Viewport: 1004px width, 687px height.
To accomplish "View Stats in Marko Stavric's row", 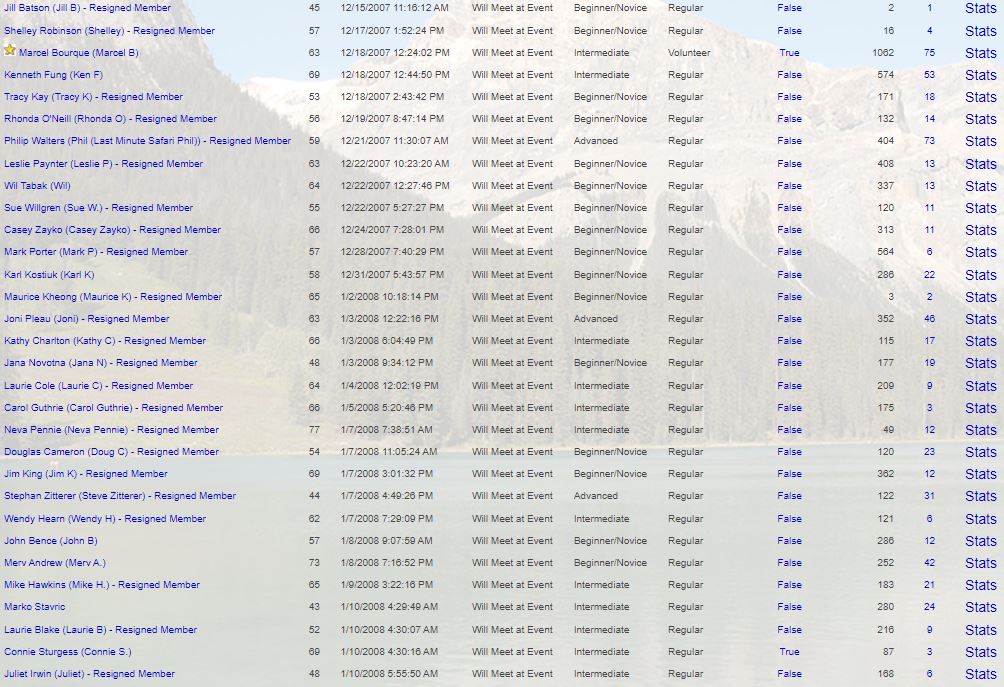I will pyautogui.click(x=980, y=607).
